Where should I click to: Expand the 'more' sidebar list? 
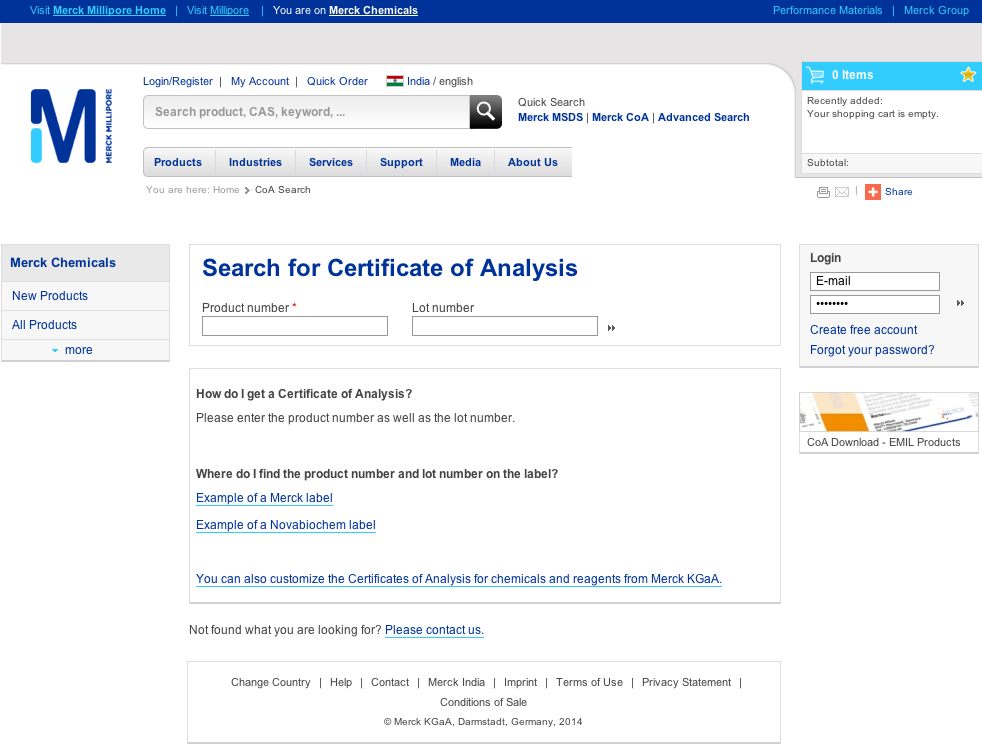coord(72,350)
